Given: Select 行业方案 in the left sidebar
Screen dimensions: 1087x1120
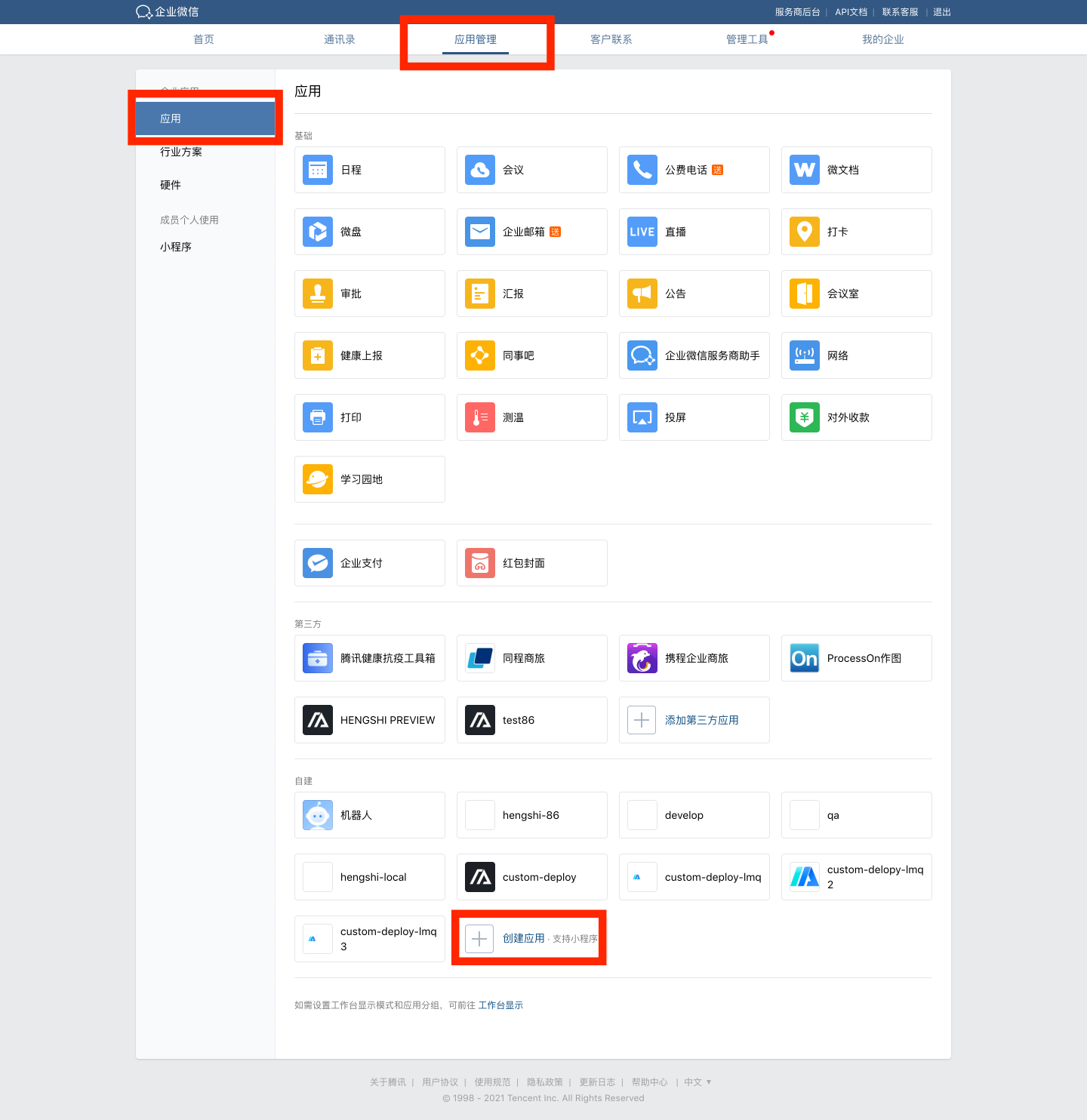Looking at the screenshot, I should coord(181,152).
